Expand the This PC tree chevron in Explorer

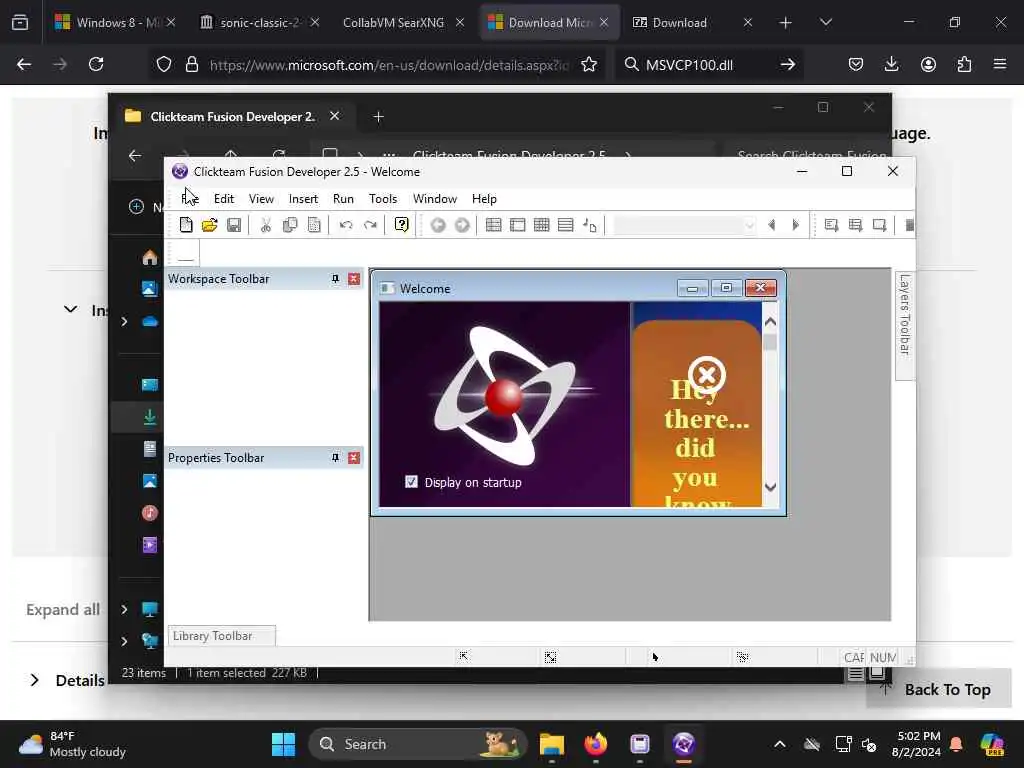124,609
